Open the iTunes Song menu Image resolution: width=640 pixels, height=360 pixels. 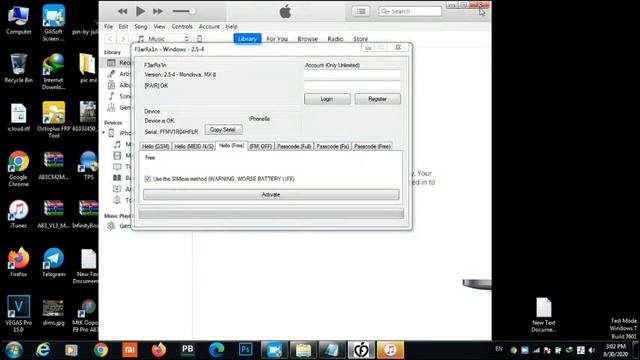tap(140, 27)
